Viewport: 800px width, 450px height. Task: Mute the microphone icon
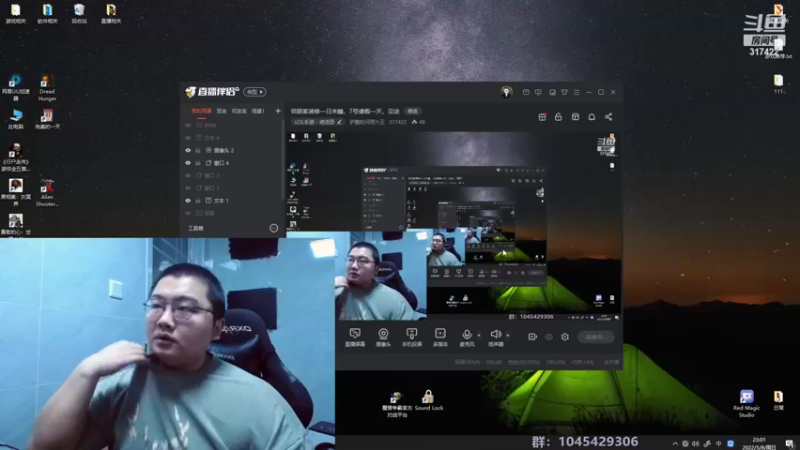(466, 337)
